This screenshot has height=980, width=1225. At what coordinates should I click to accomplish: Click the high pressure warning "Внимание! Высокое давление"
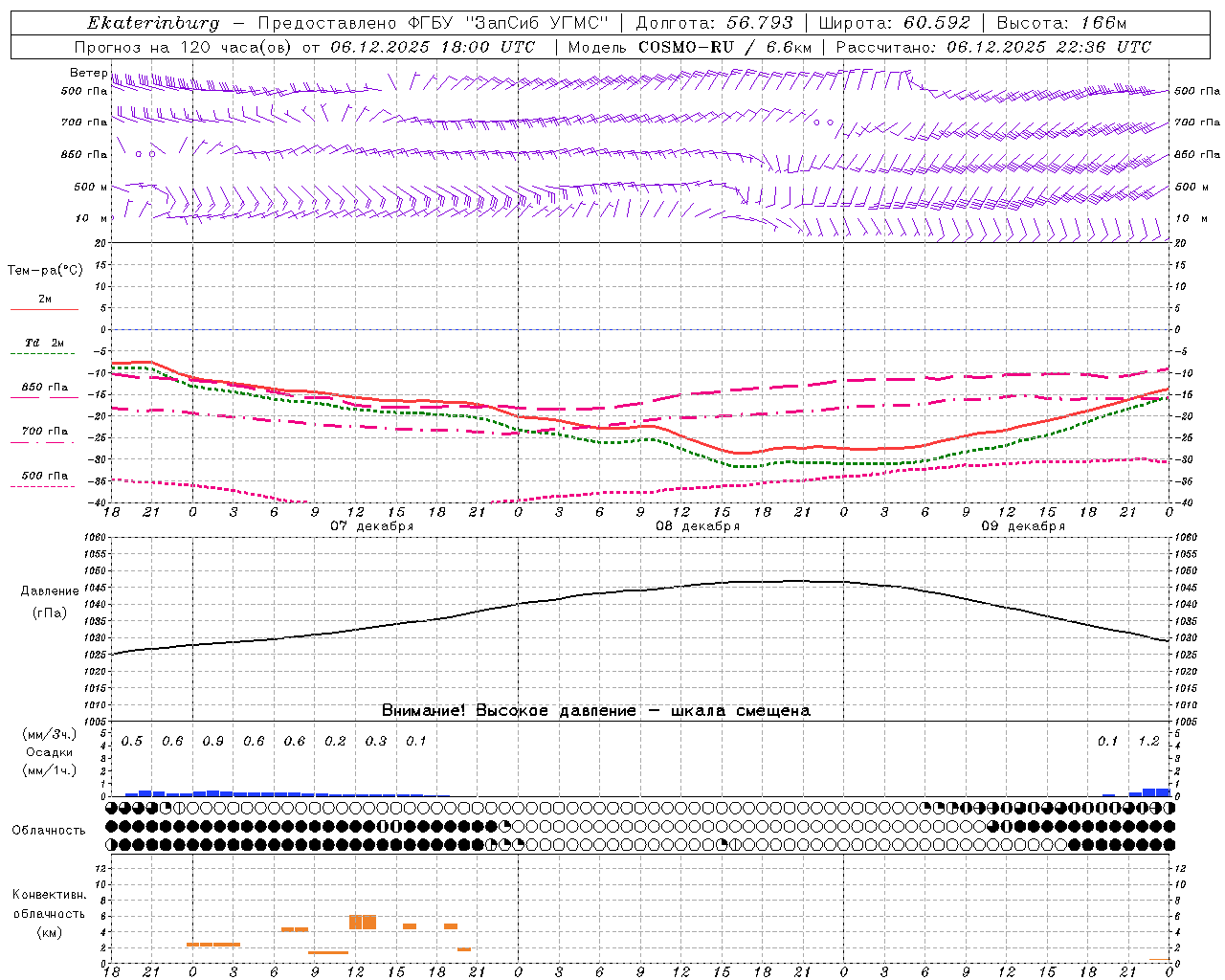pos(508,711)
